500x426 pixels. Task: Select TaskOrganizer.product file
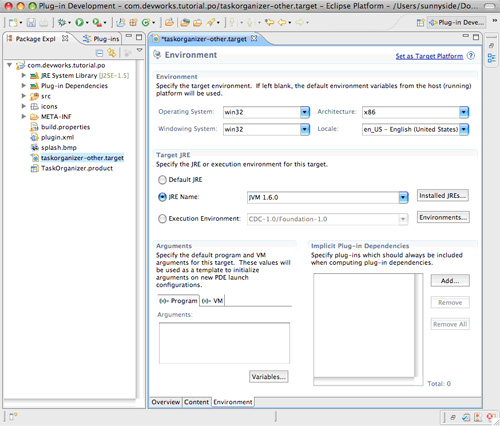click(77, 168)
